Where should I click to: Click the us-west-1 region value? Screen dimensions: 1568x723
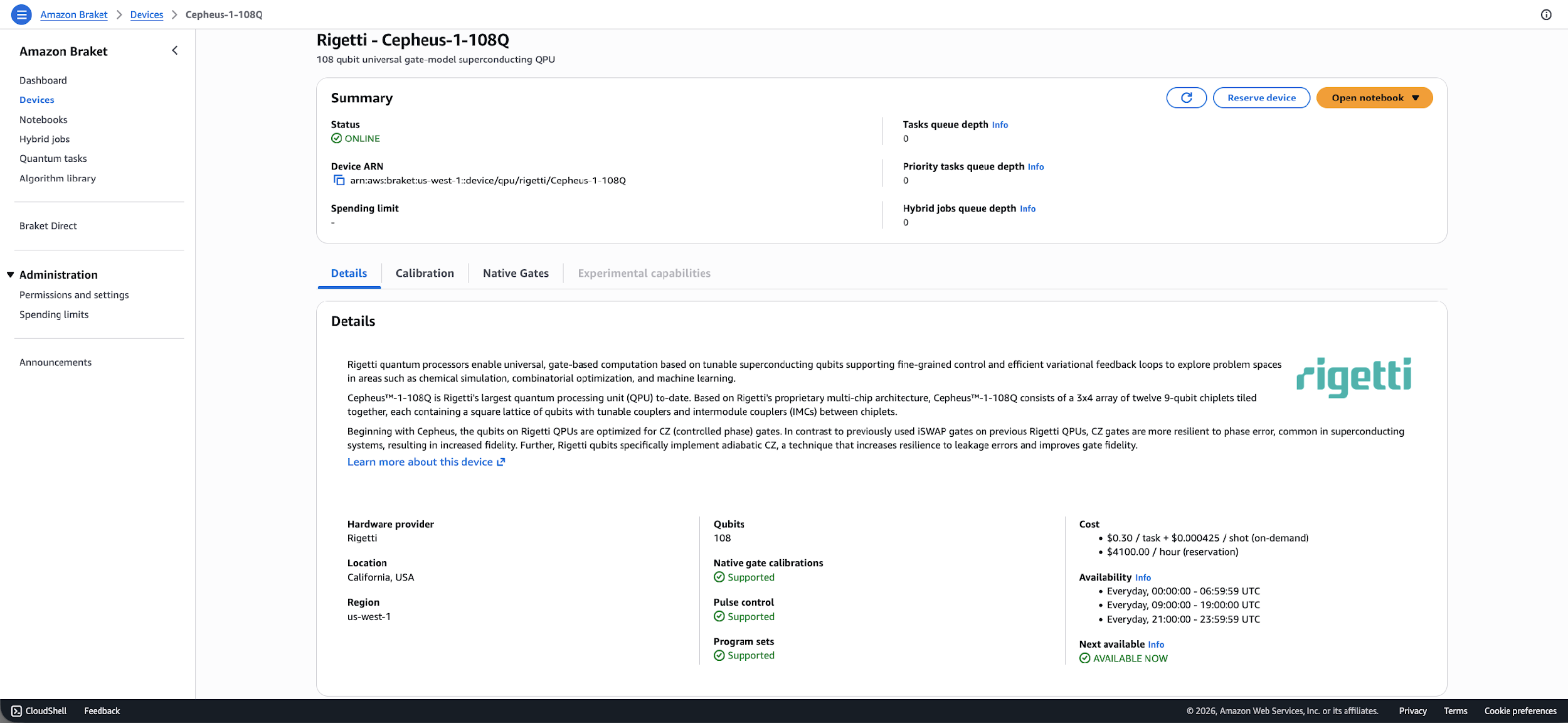(369, 617)
